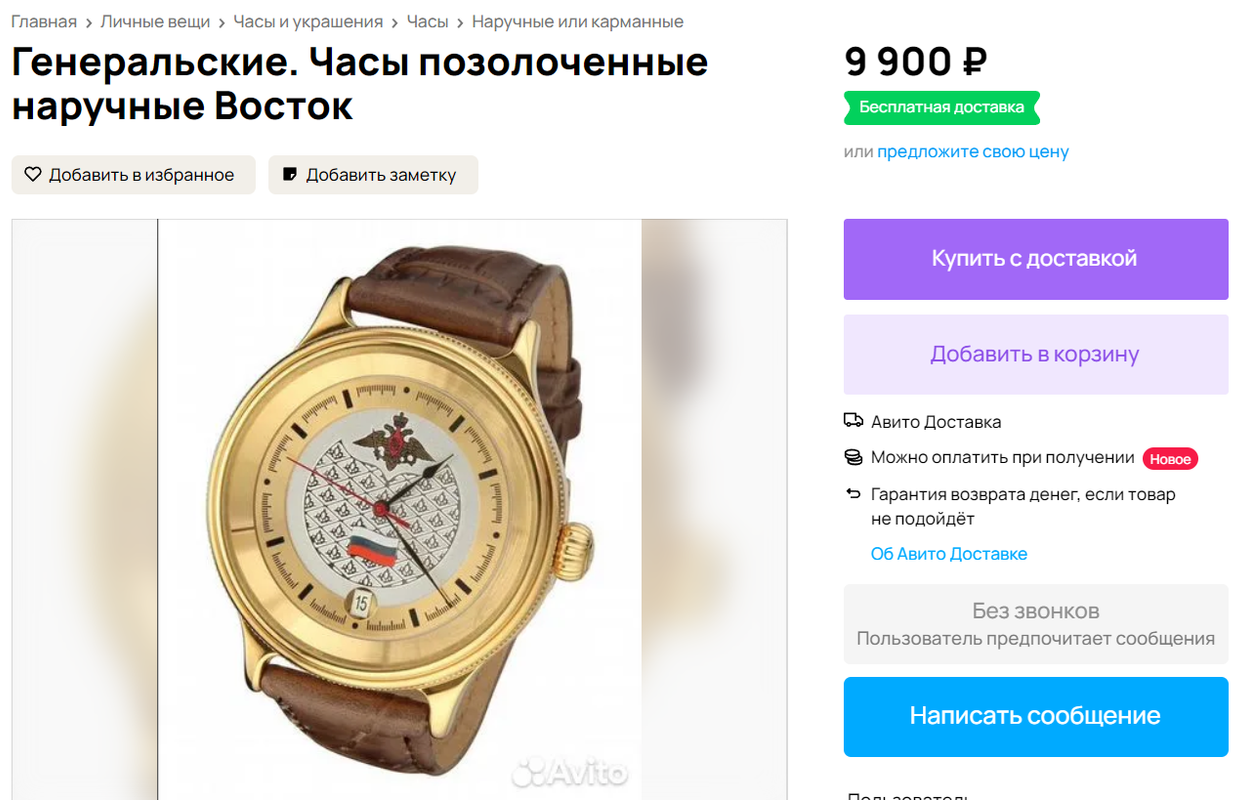Screen dimensions: 1246x800
Task: Select the Часы breadcrumb
Action: (427, 21)
